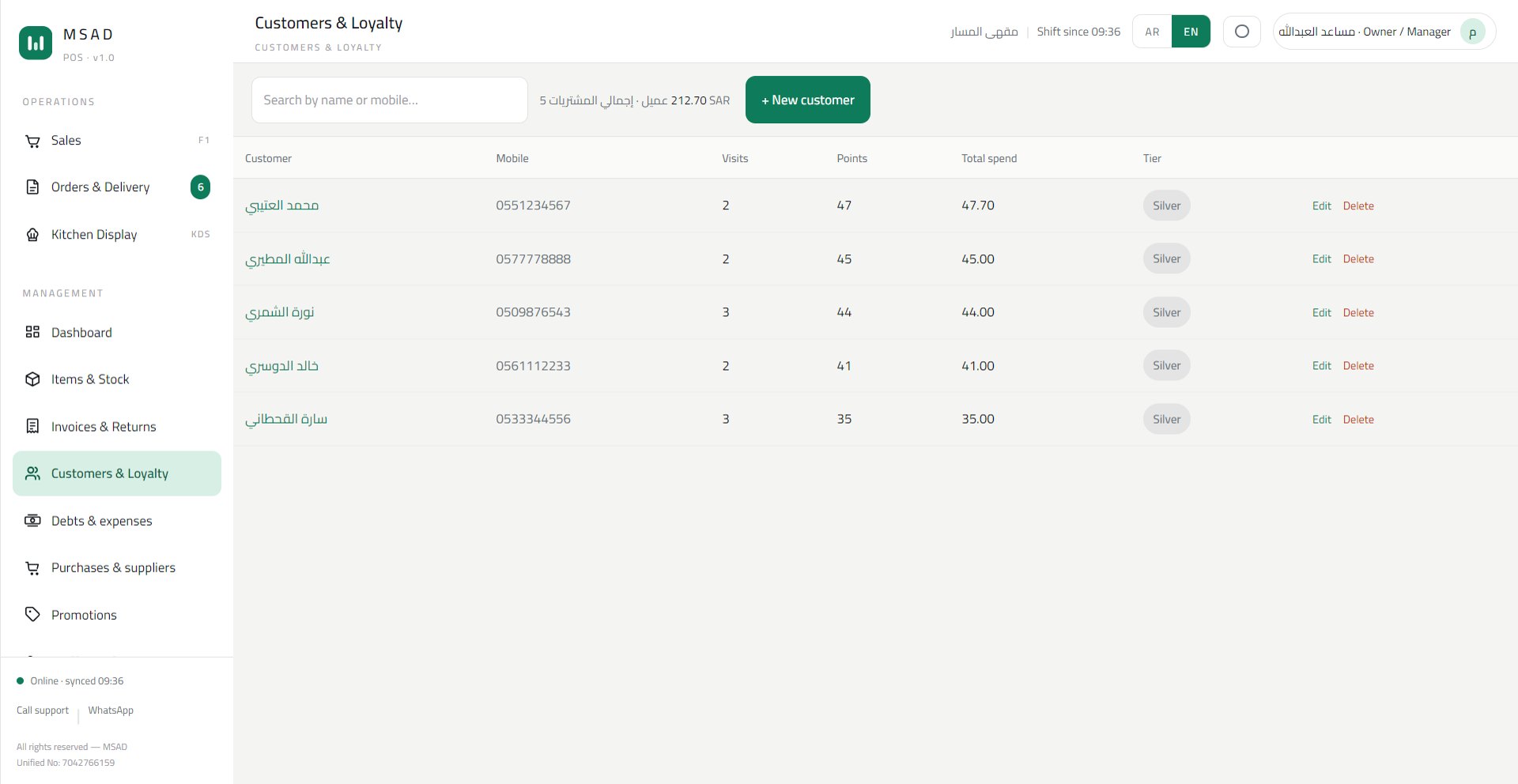1518x784 pixels.
Task: Navigate to the Dashboard
Action: click(117, 332)
